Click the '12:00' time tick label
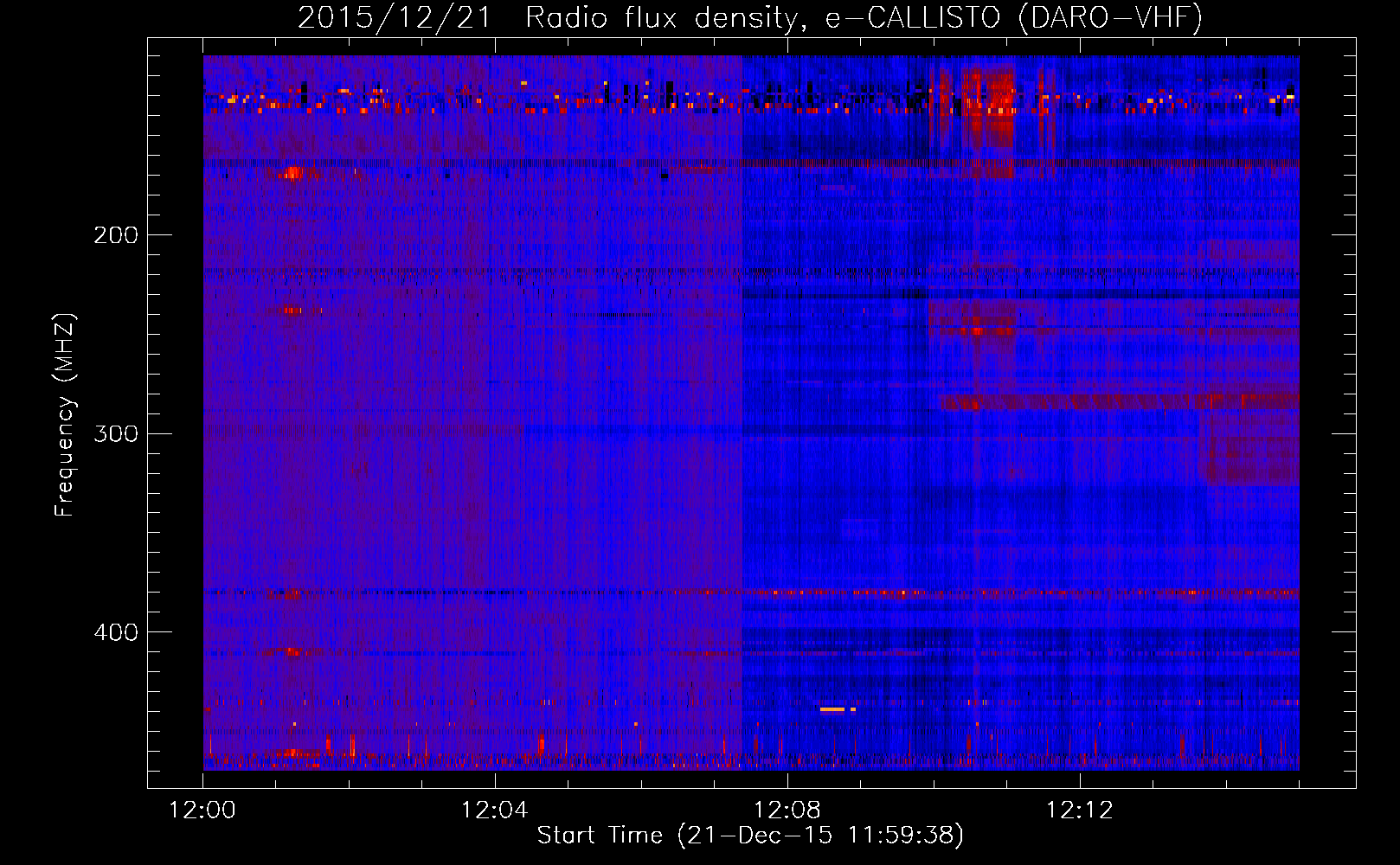The height and width of the screenshot is (865, 1400). (202, 811)
